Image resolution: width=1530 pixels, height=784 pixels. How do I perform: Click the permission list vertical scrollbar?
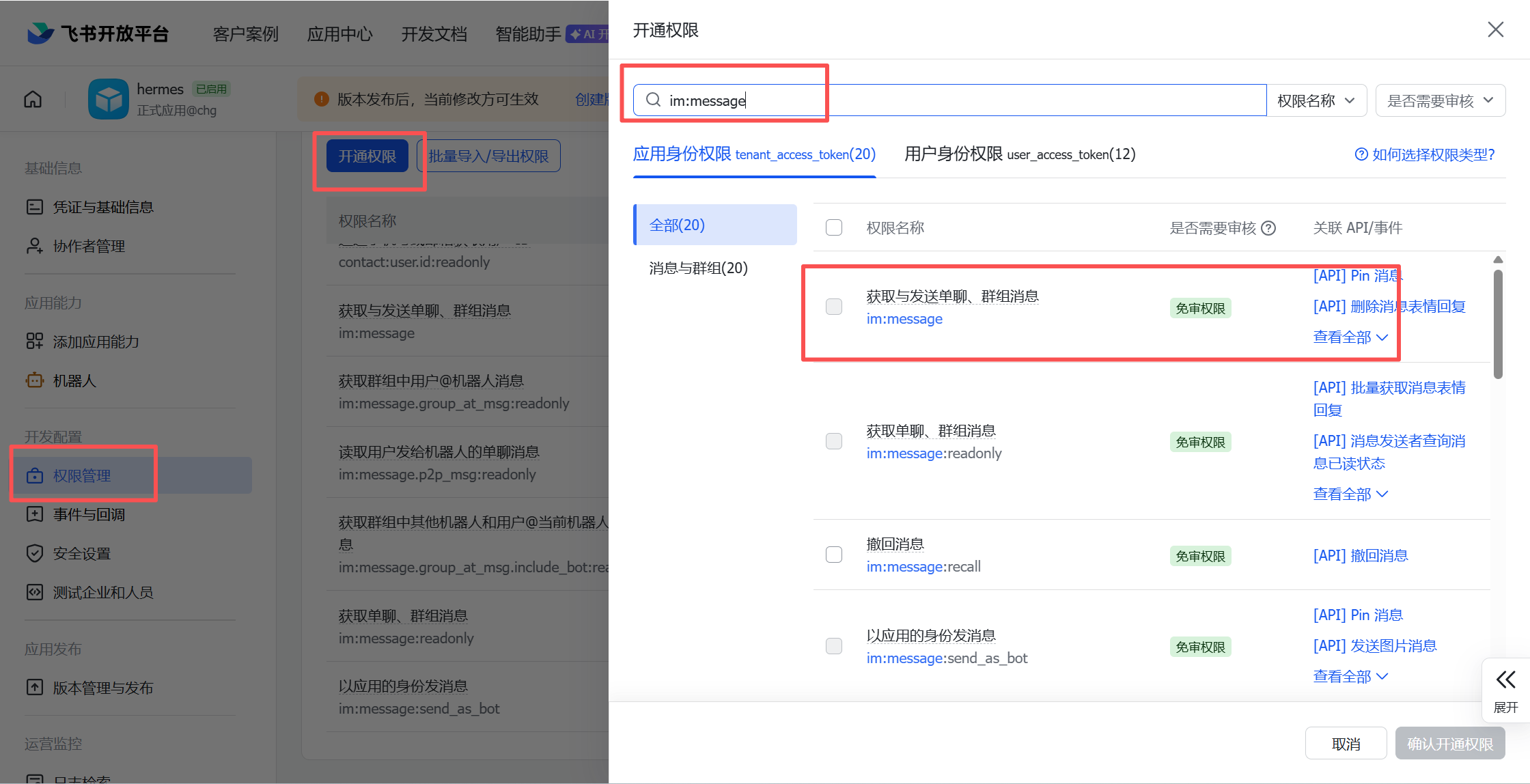[1498, 324]
